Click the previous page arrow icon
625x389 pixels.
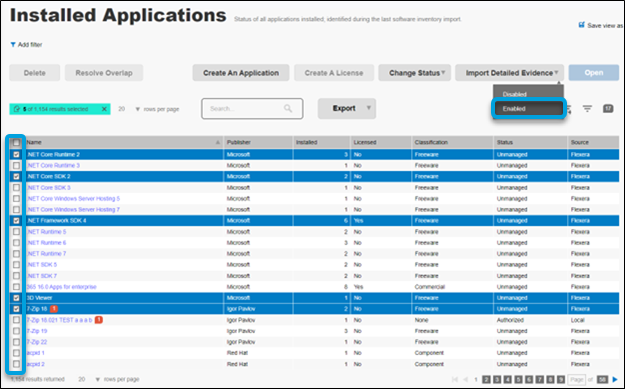[465, 379]
